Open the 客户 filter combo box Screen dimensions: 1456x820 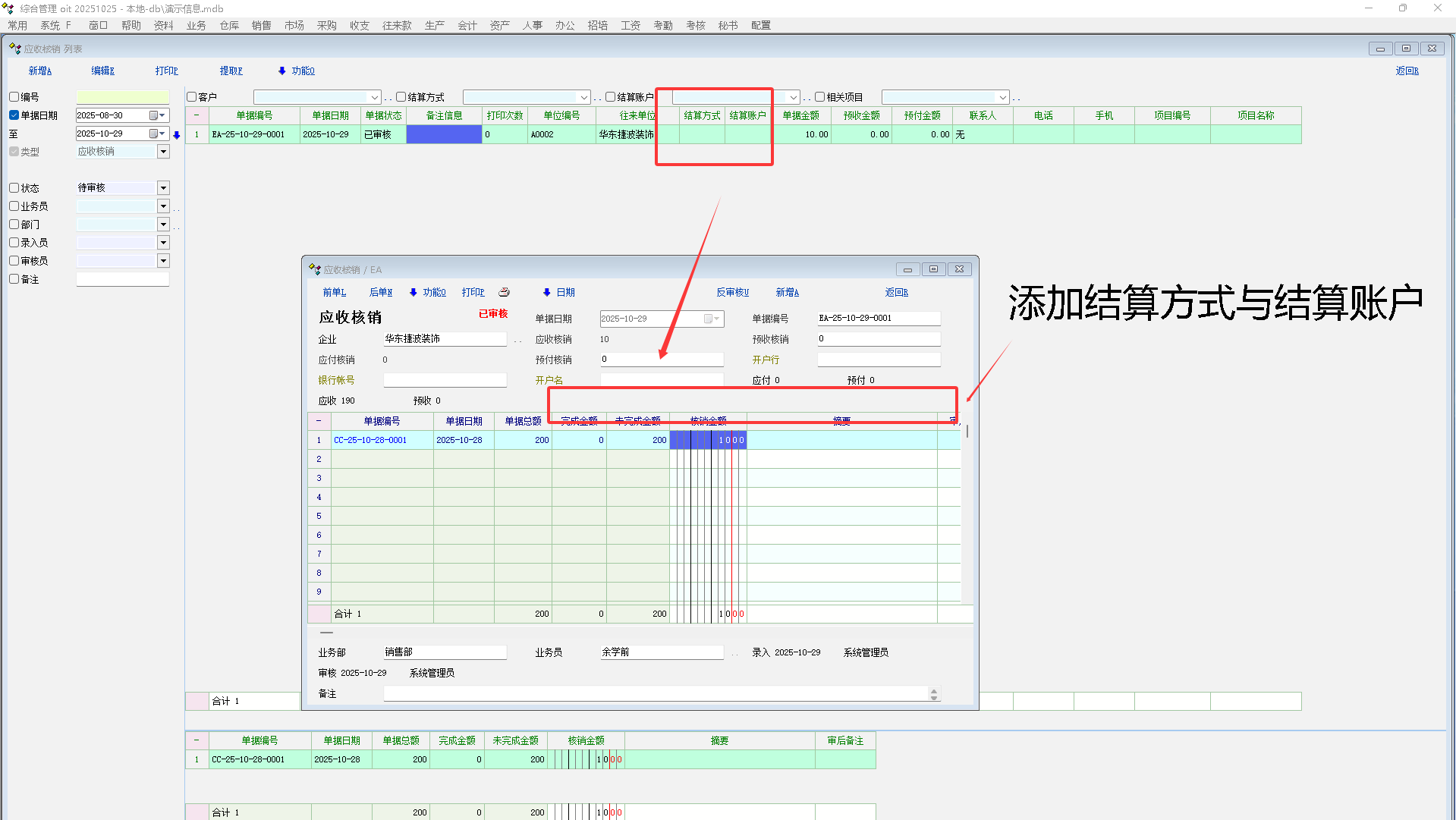374,97
